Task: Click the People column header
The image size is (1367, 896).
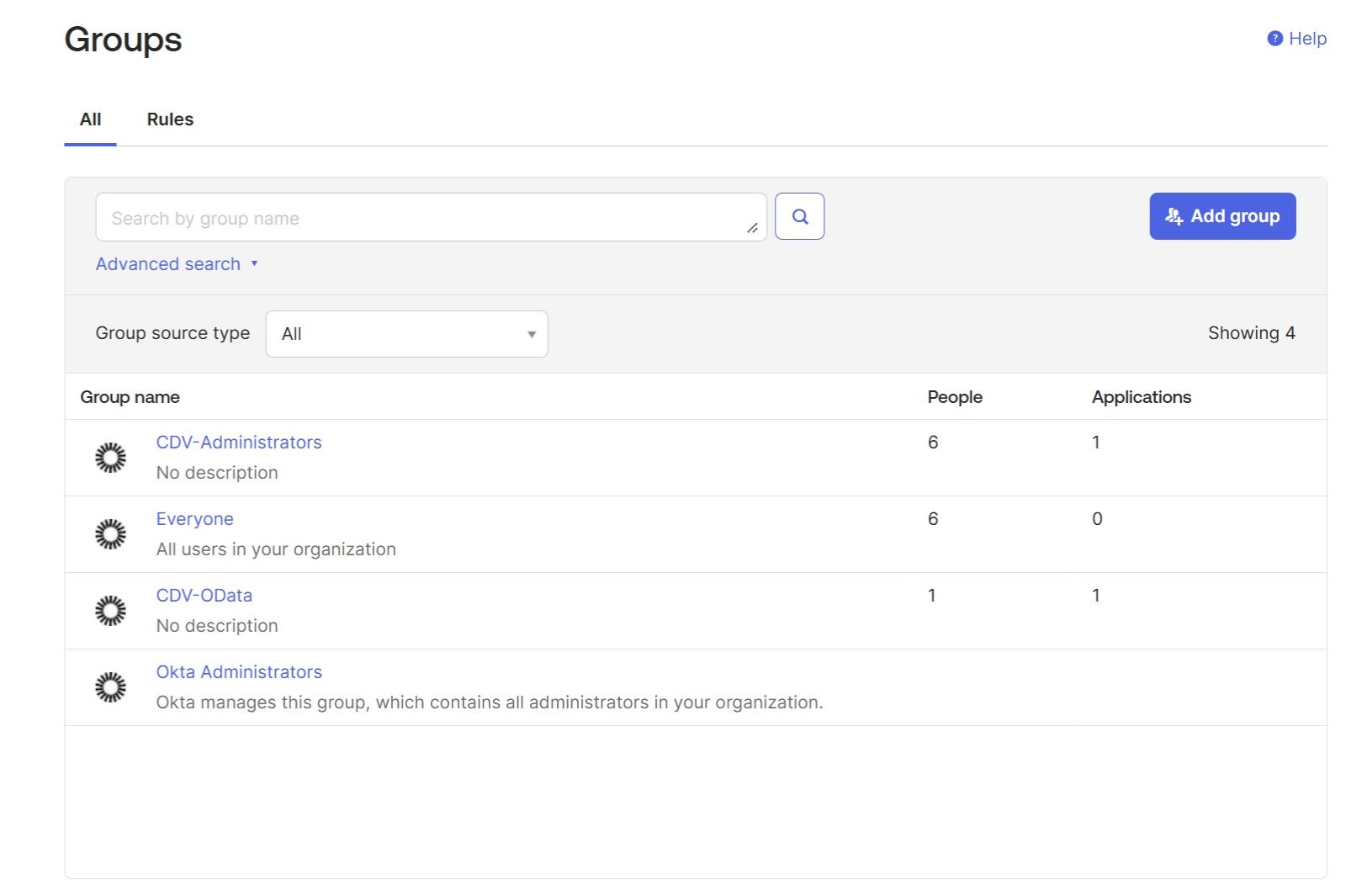Action: coord(954,397)
